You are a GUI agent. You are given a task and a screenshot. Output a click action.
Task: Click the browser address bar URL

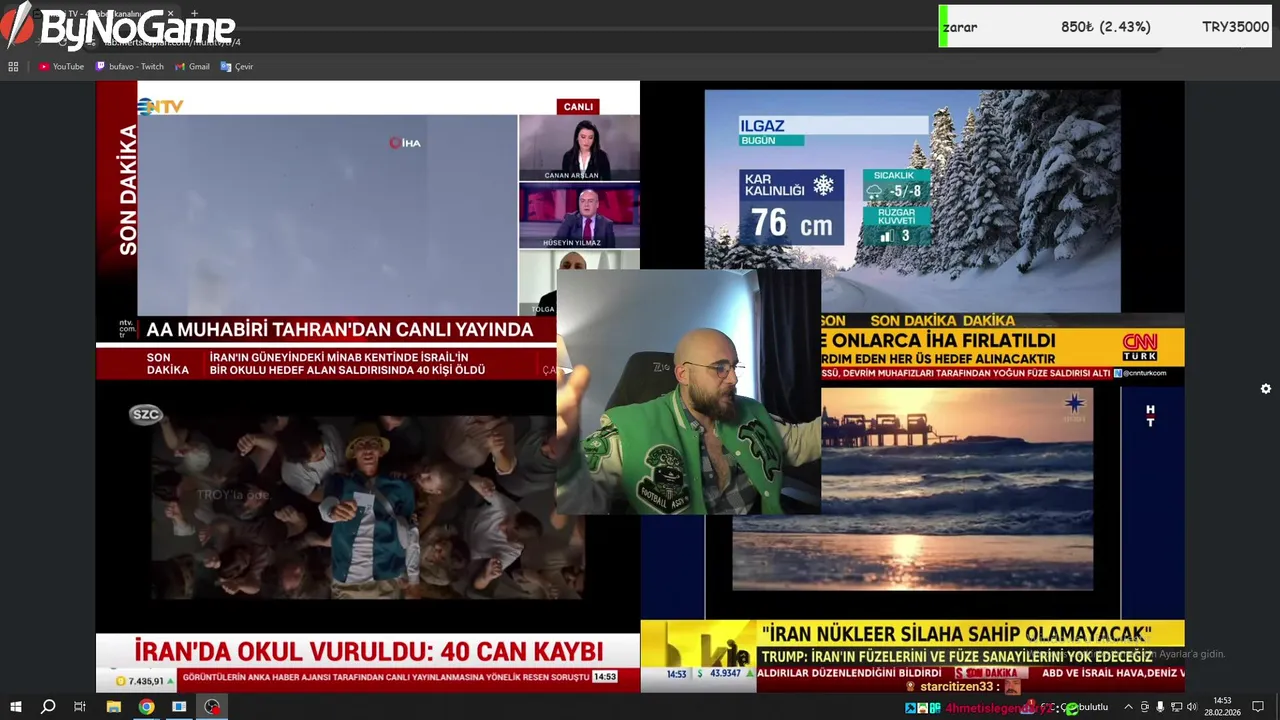click(x=172, y=42)
